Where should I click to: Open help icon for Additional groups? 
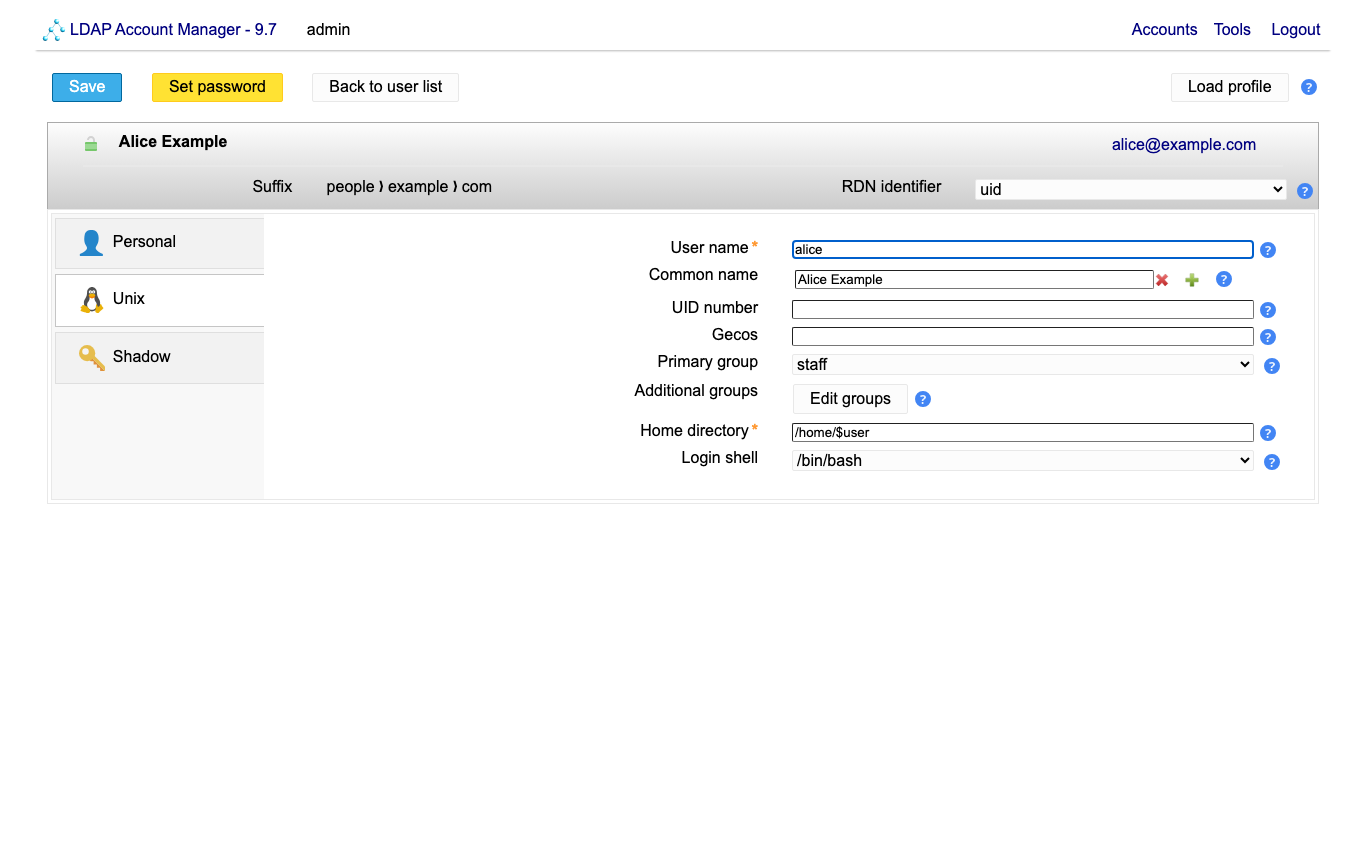(923, 399)
